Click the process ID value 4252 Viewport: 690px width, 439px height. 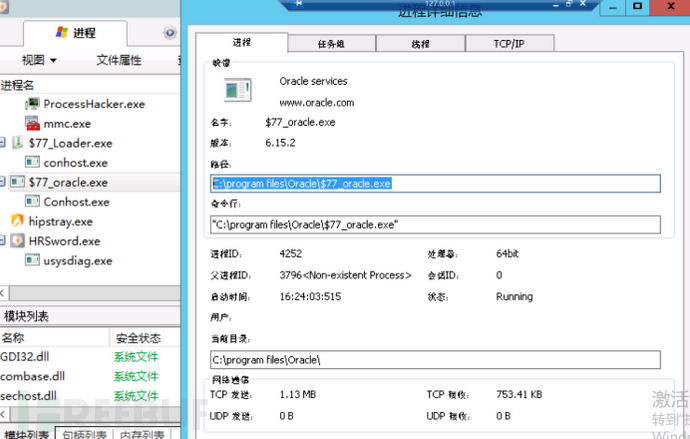291,253
